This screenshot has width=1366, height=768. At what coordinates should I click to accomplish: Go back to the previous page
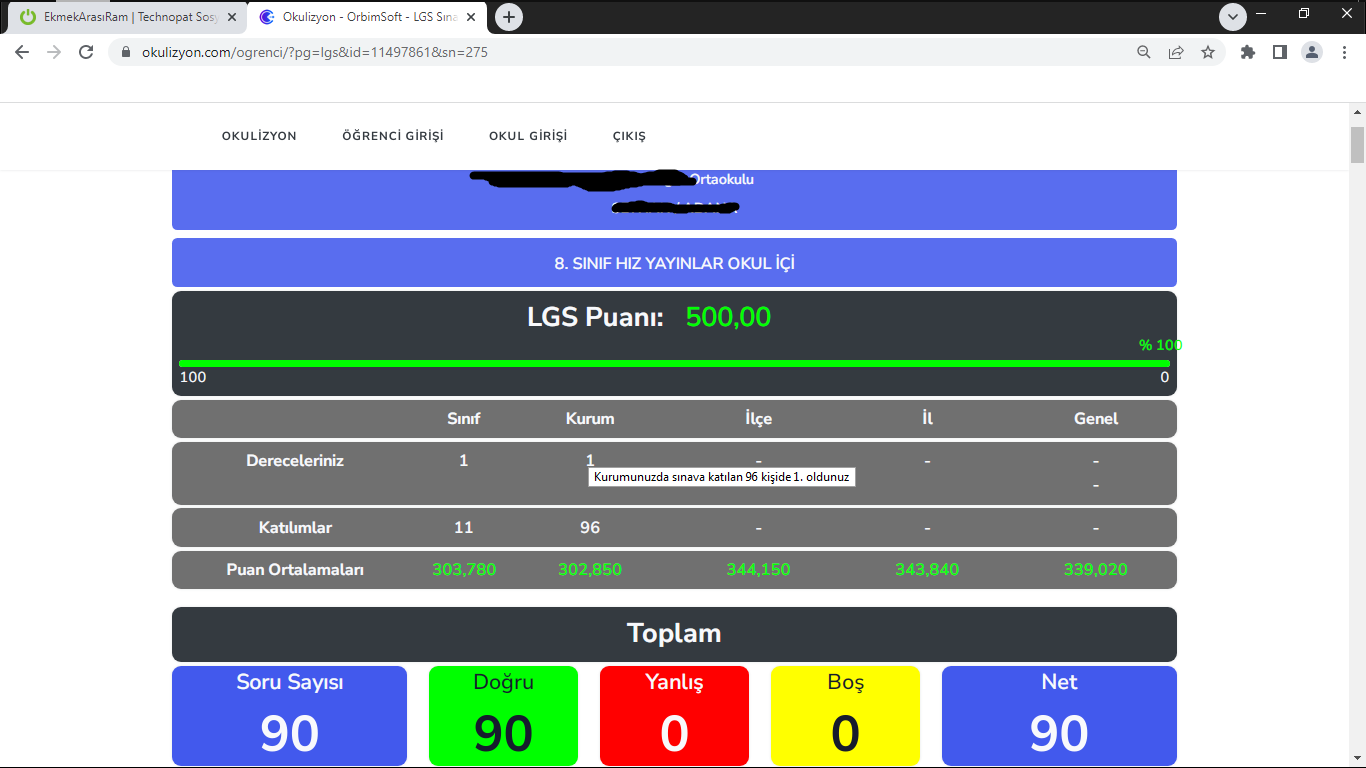tap(22, 52)
